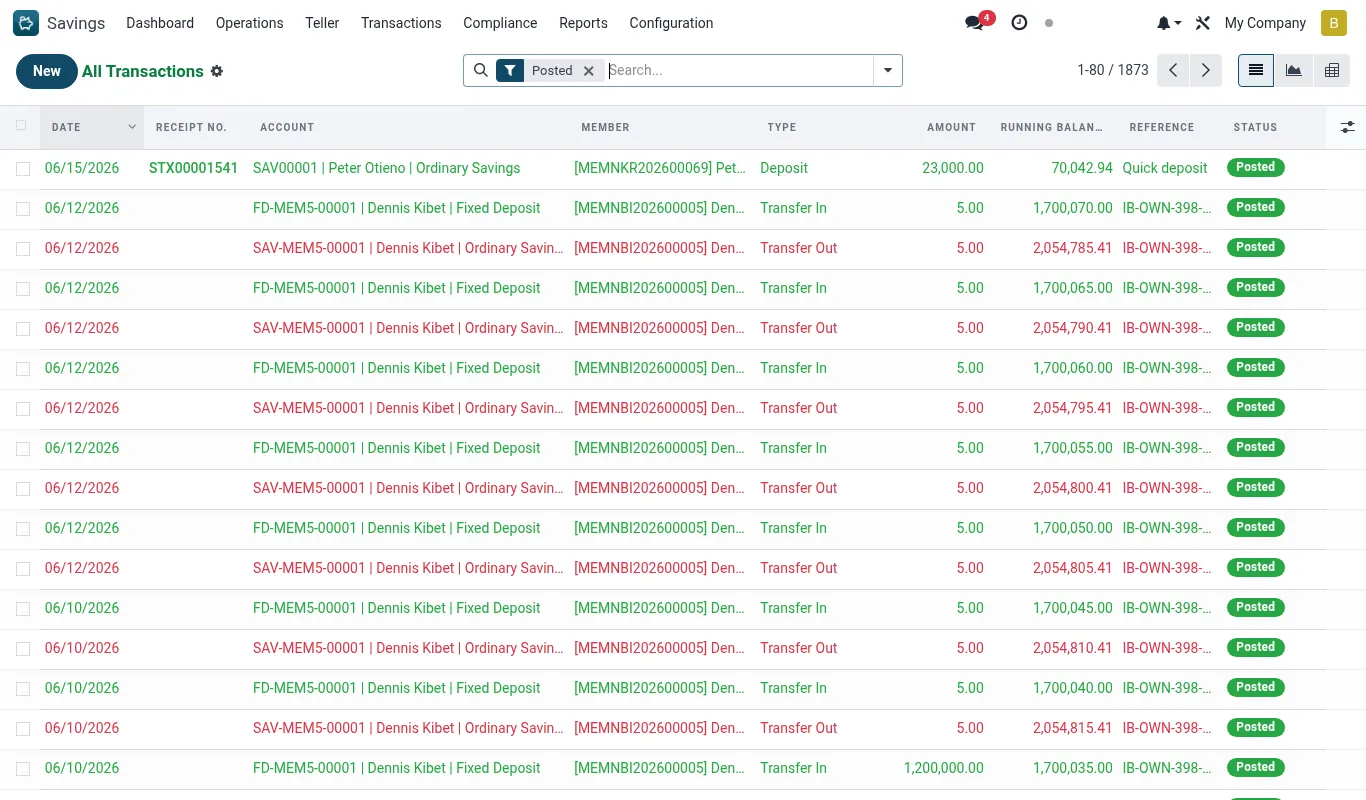The width and height of the screenshot is (1366, 800).
Task: Select checkbox for row with balance 1,700,065.00
Action: pyautogui.click(x=23, y=289)
